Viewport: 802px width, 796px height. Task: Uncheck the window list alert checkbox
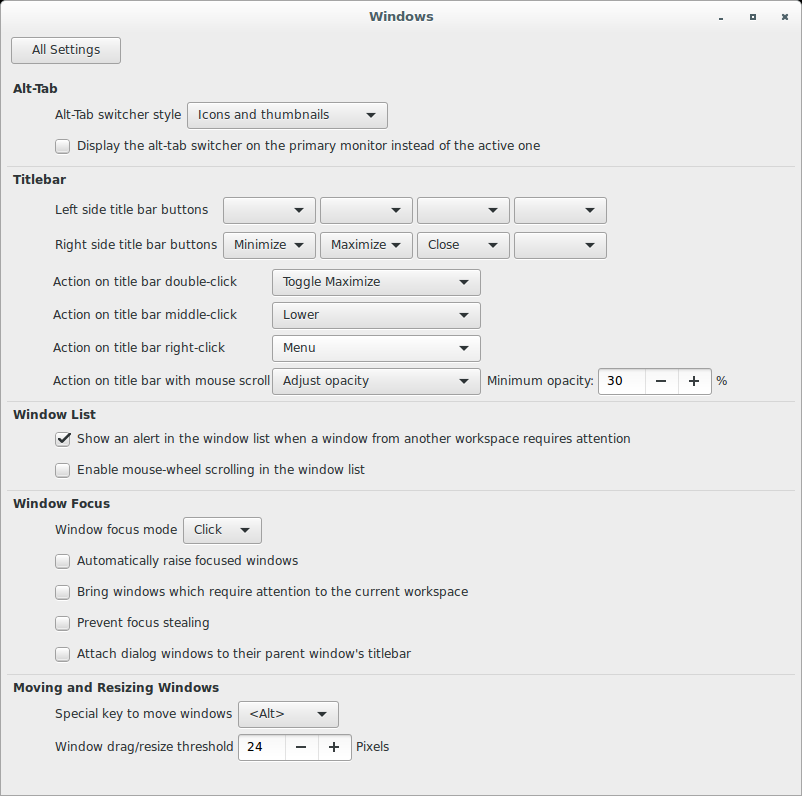coord(63,439)
